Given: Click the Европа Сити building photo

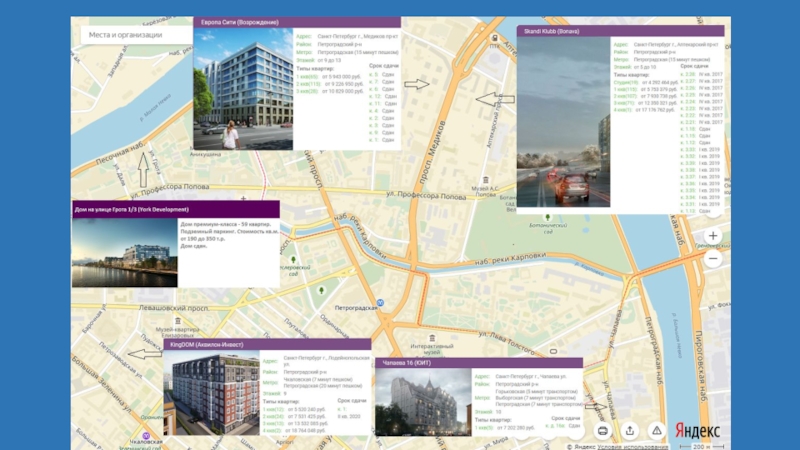Looking at the screenshot, I should (243, 89).
